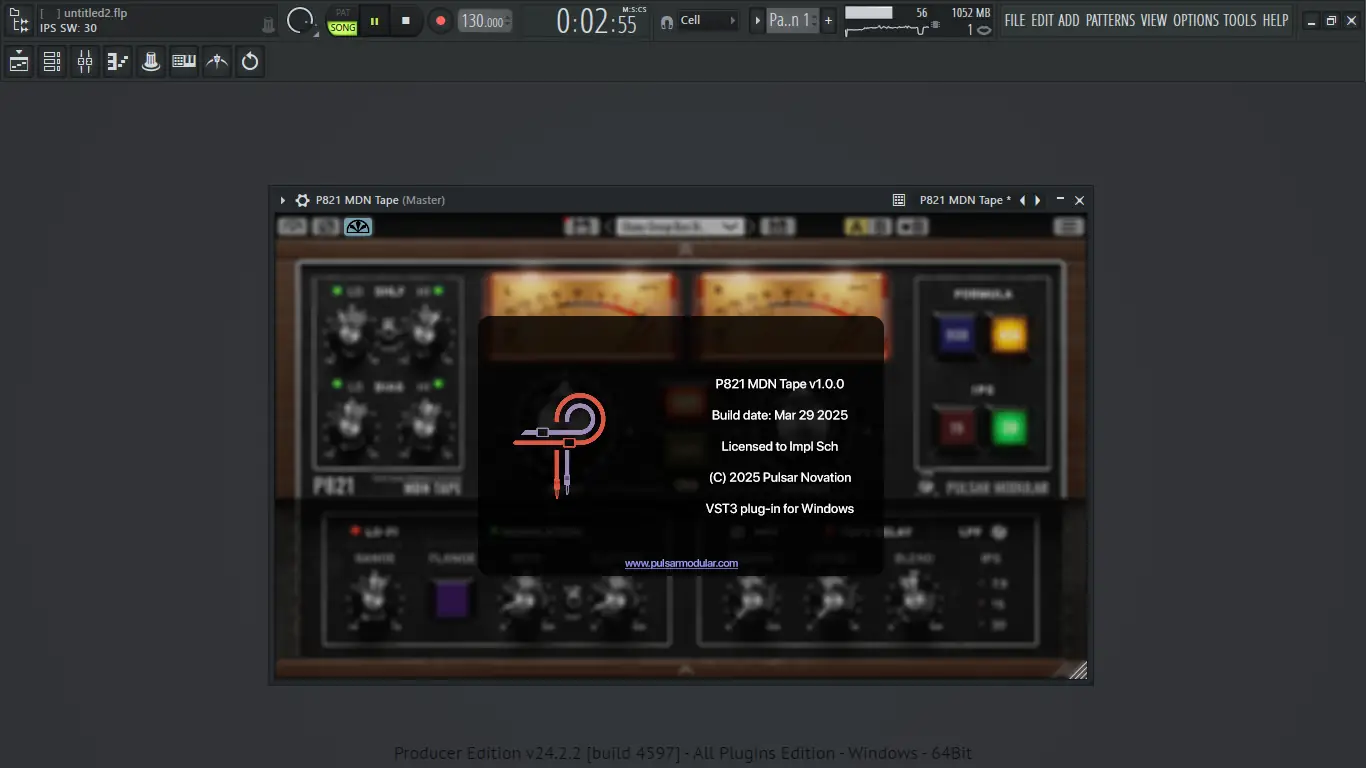1366x768 pixels.
Task: Click the 130.000 tempo field
Action: coord(485,21)
